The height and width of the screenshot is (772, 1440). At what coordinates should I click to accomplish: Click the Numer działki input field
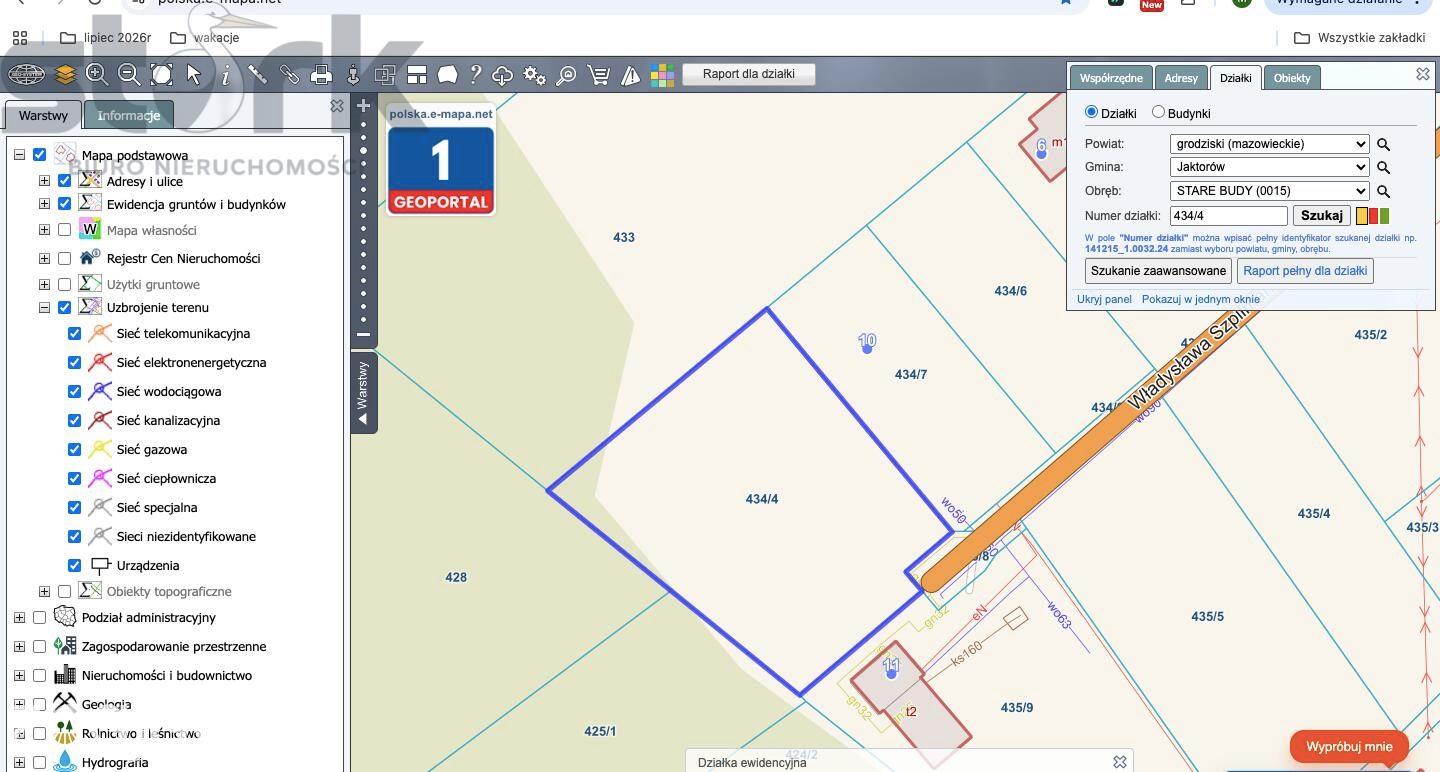point(1229,215)
